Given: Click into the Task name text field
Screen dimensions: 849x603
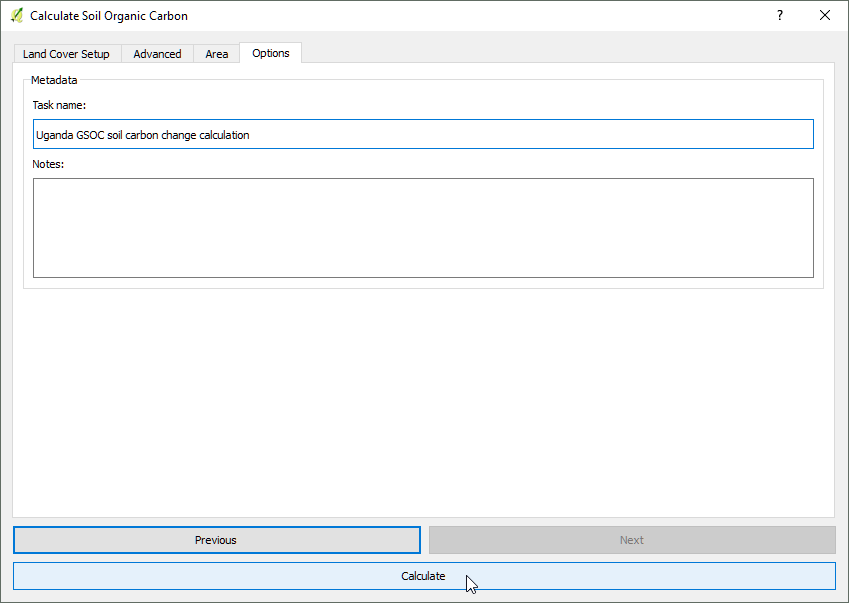Looking at the screenshot, I should click(500, 135).
